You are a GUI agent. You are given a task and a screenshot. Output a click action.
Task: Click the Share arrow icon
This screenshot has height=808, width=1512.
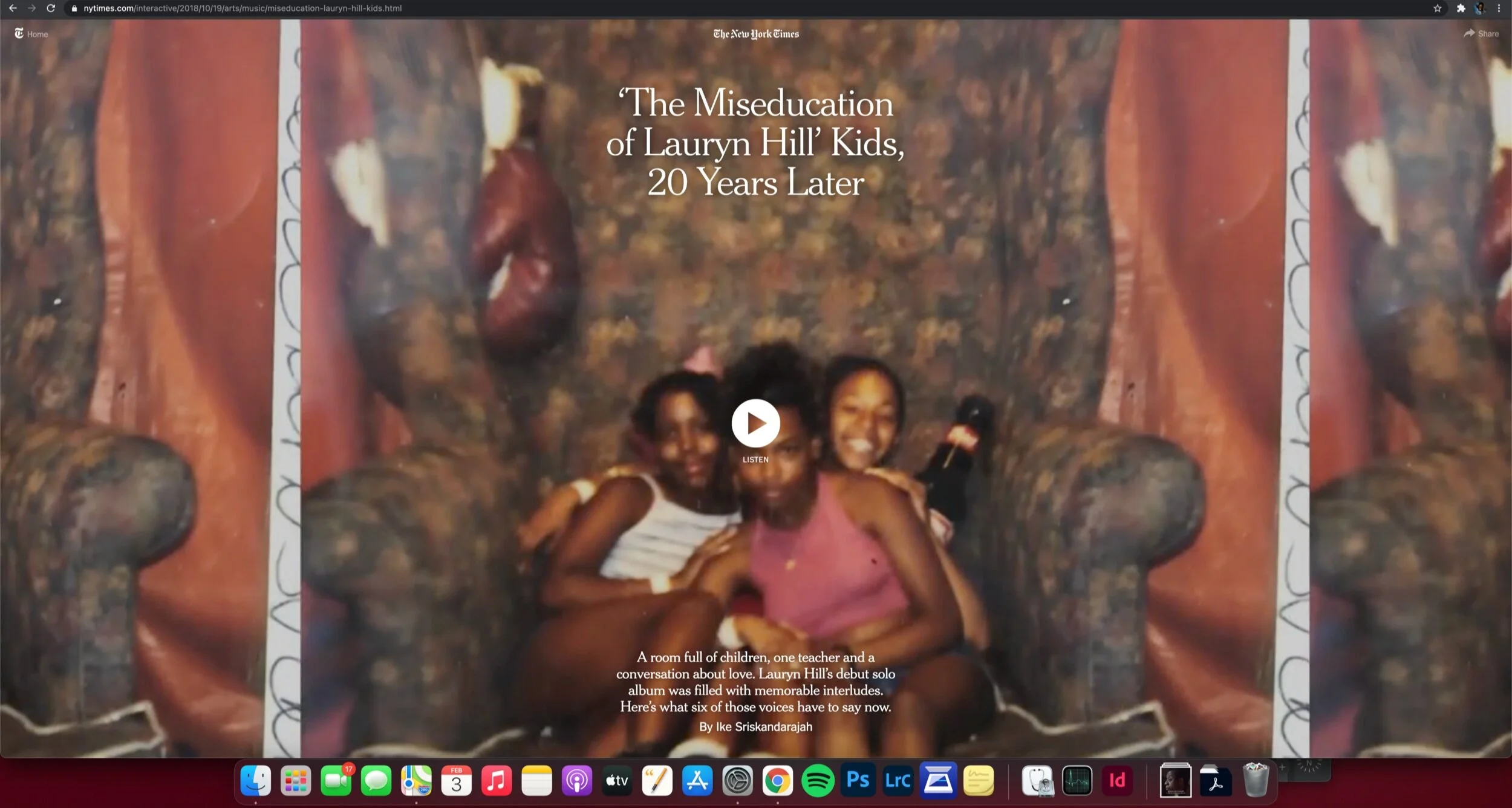tap(1469, 33)
